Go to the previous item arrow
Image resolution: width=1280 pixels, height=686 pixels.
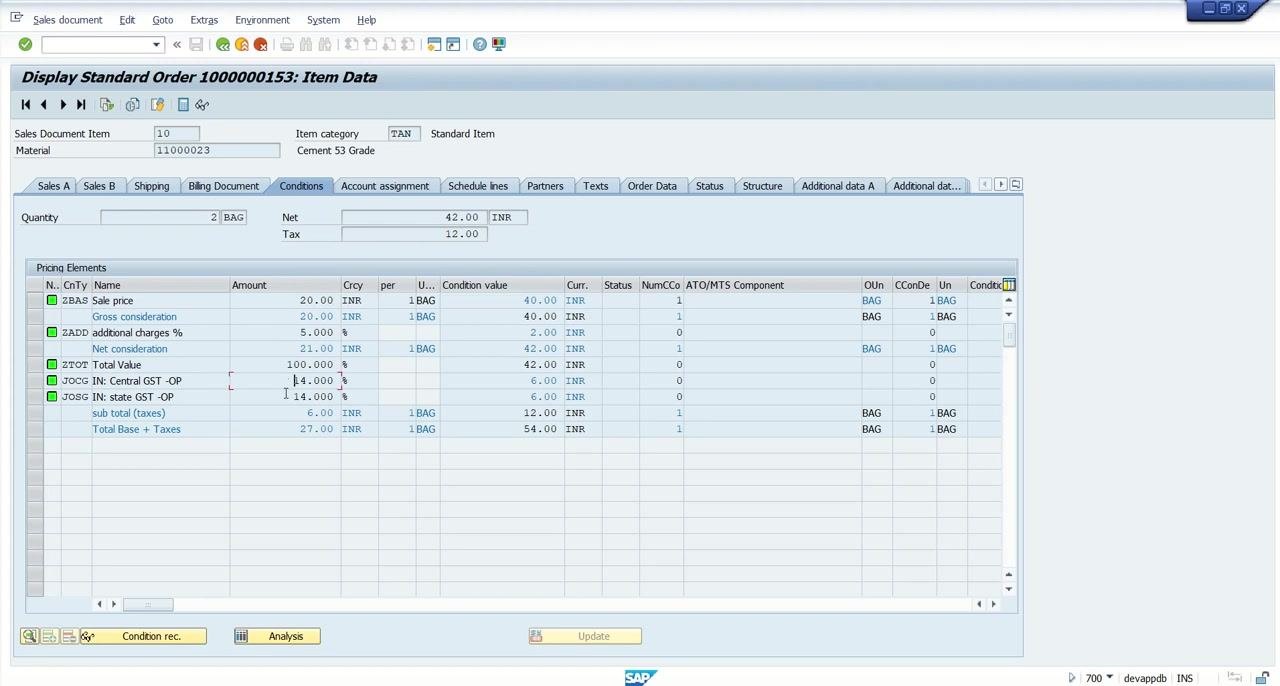pos(44,105)
